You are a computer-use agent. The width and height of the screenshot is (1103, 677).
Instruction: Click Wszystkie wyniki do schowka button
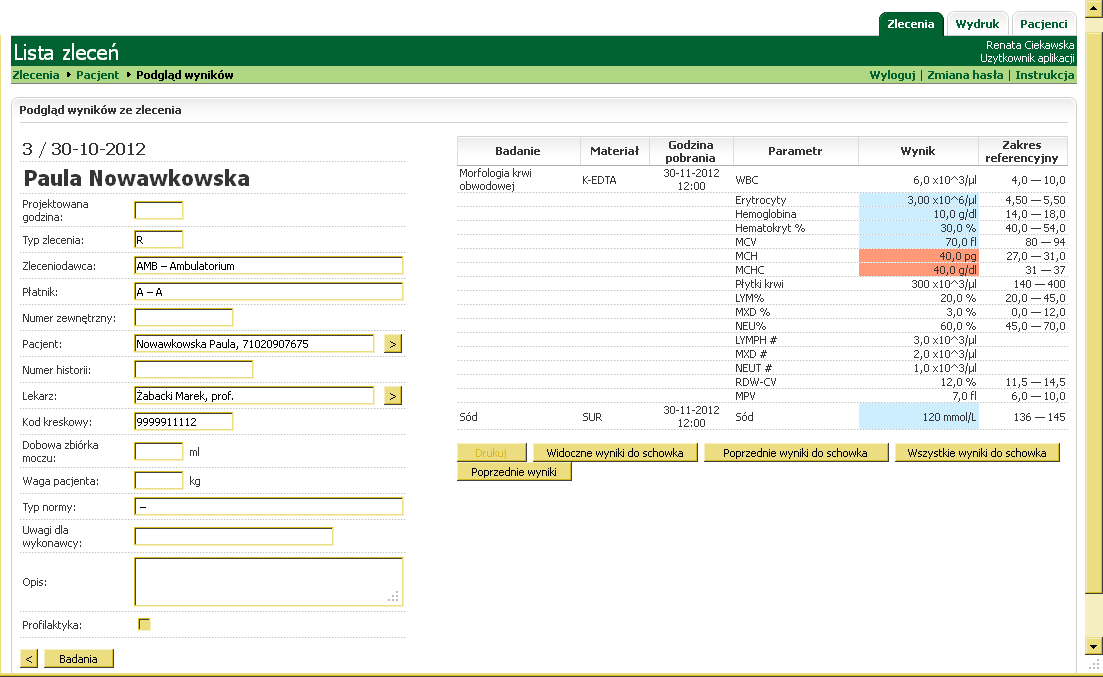pyautogui.click(x=977, y=453)
